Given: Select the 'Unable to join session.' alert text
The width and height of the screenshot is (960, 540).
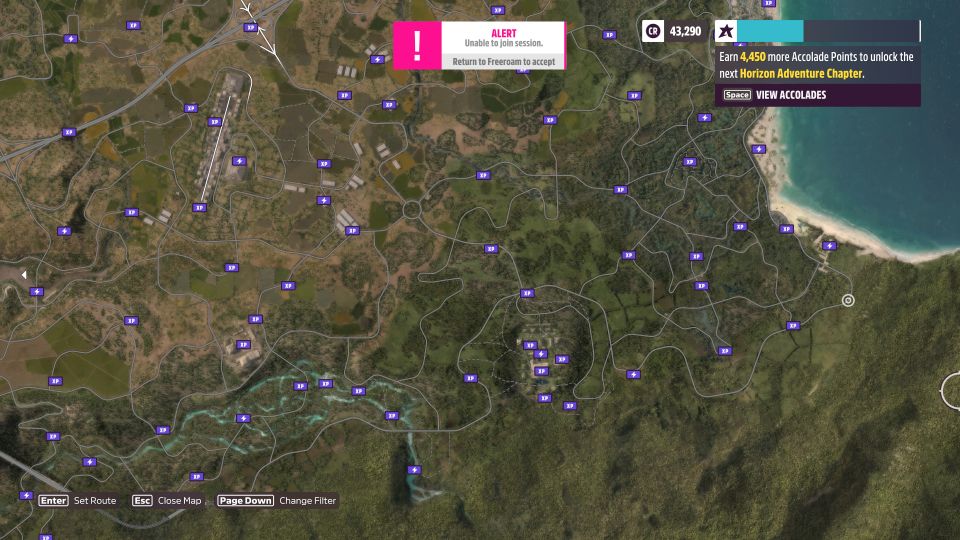Looking at the screenshot, I should click(x=503, y=43).
